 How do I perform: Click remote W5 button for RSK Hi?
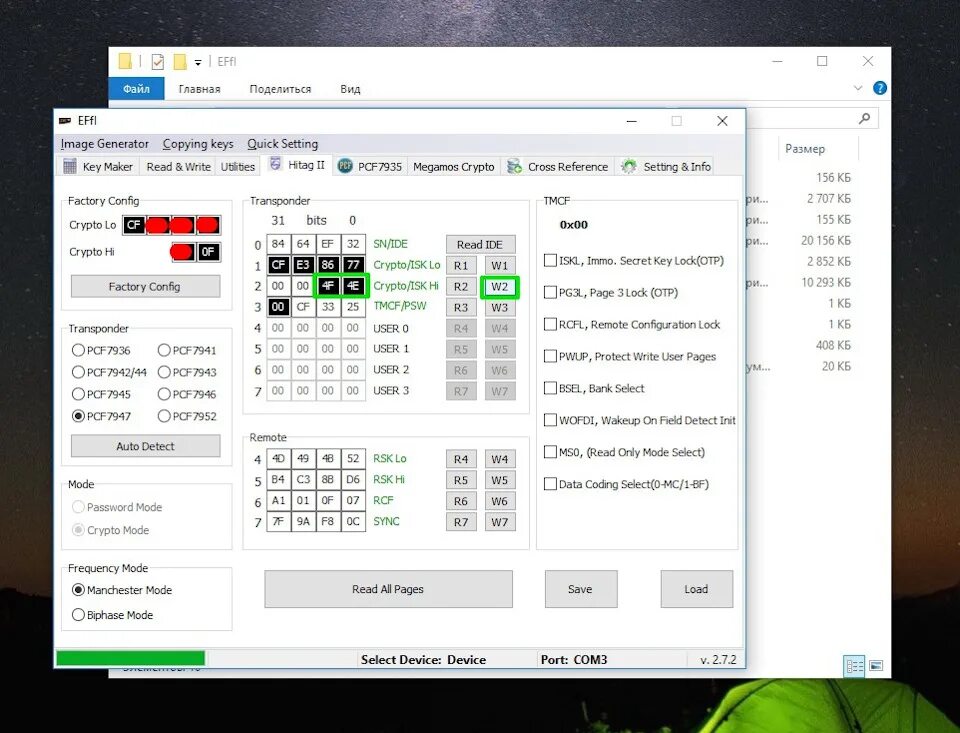tap(500, 480)
